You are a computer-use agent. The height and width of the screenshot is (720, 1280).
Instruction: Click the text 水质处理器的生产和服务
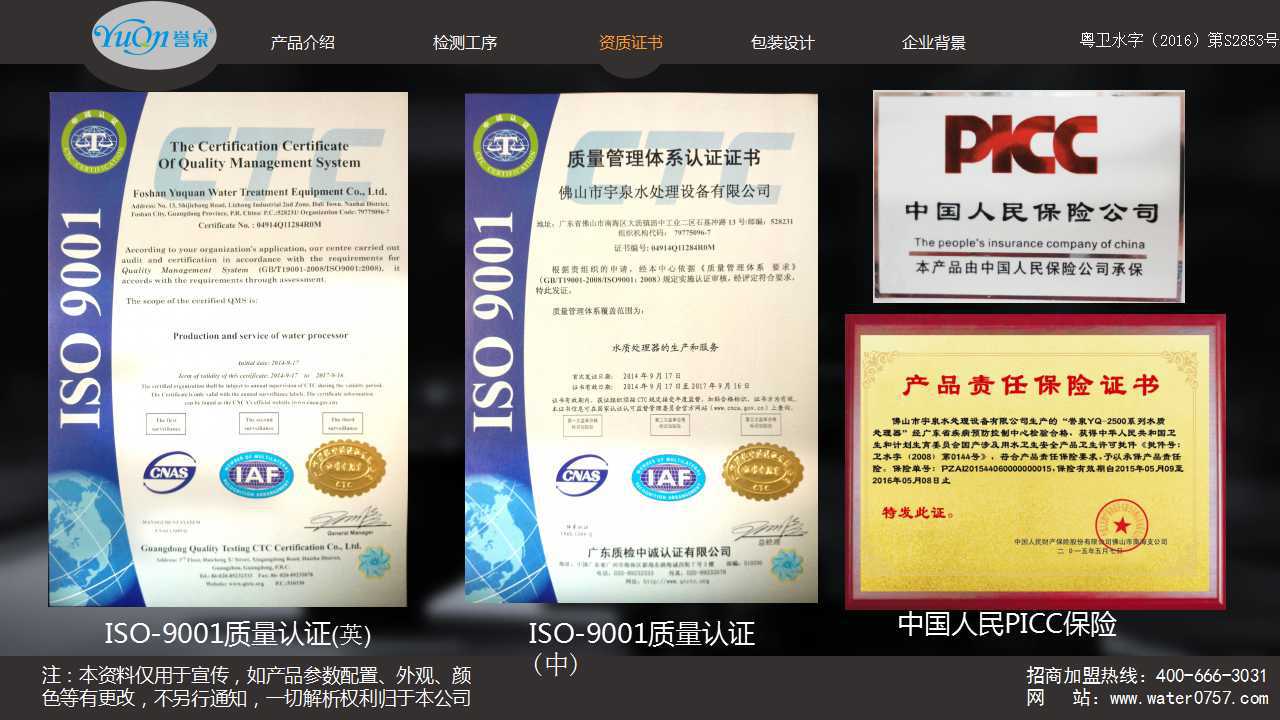click(x=664, y=346)
